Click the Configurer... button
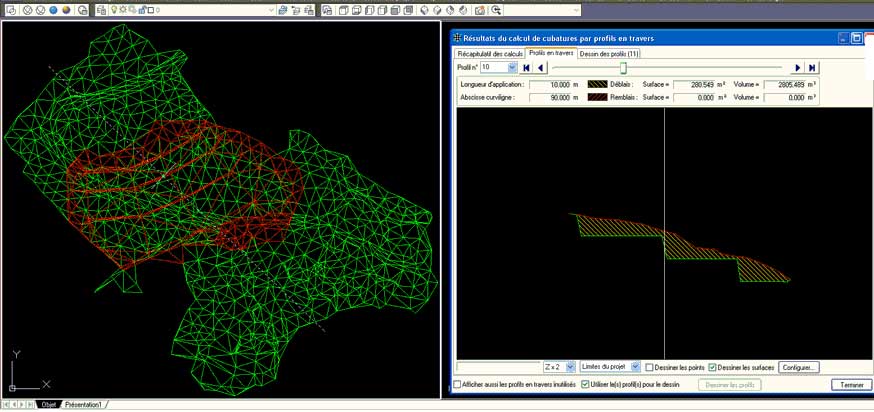The image size is (874, 412). point(799,367)
